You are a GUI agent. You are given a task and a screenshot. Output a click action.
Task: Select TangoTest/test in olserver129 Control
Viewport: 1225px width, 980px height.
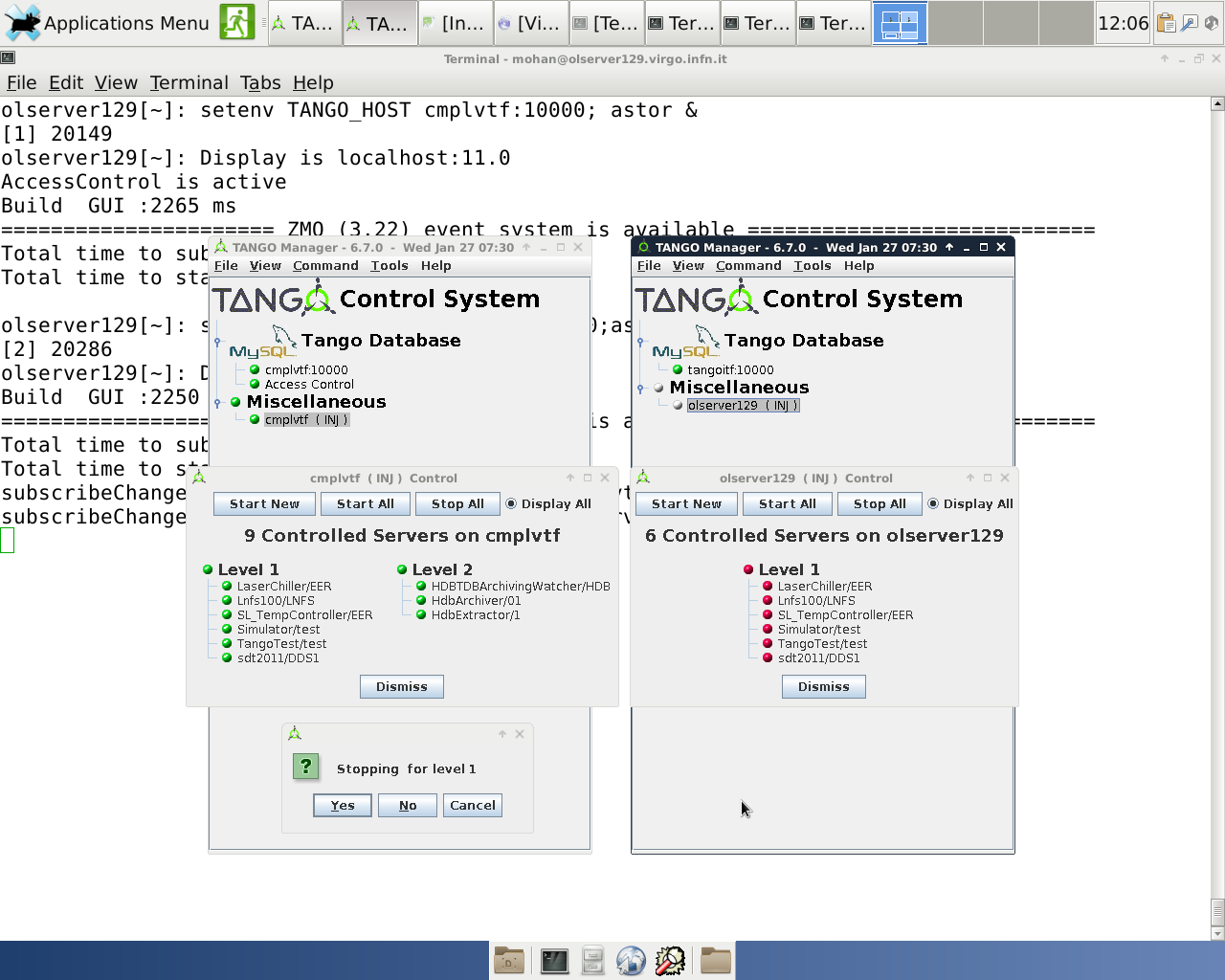click(x=822, y=643)
